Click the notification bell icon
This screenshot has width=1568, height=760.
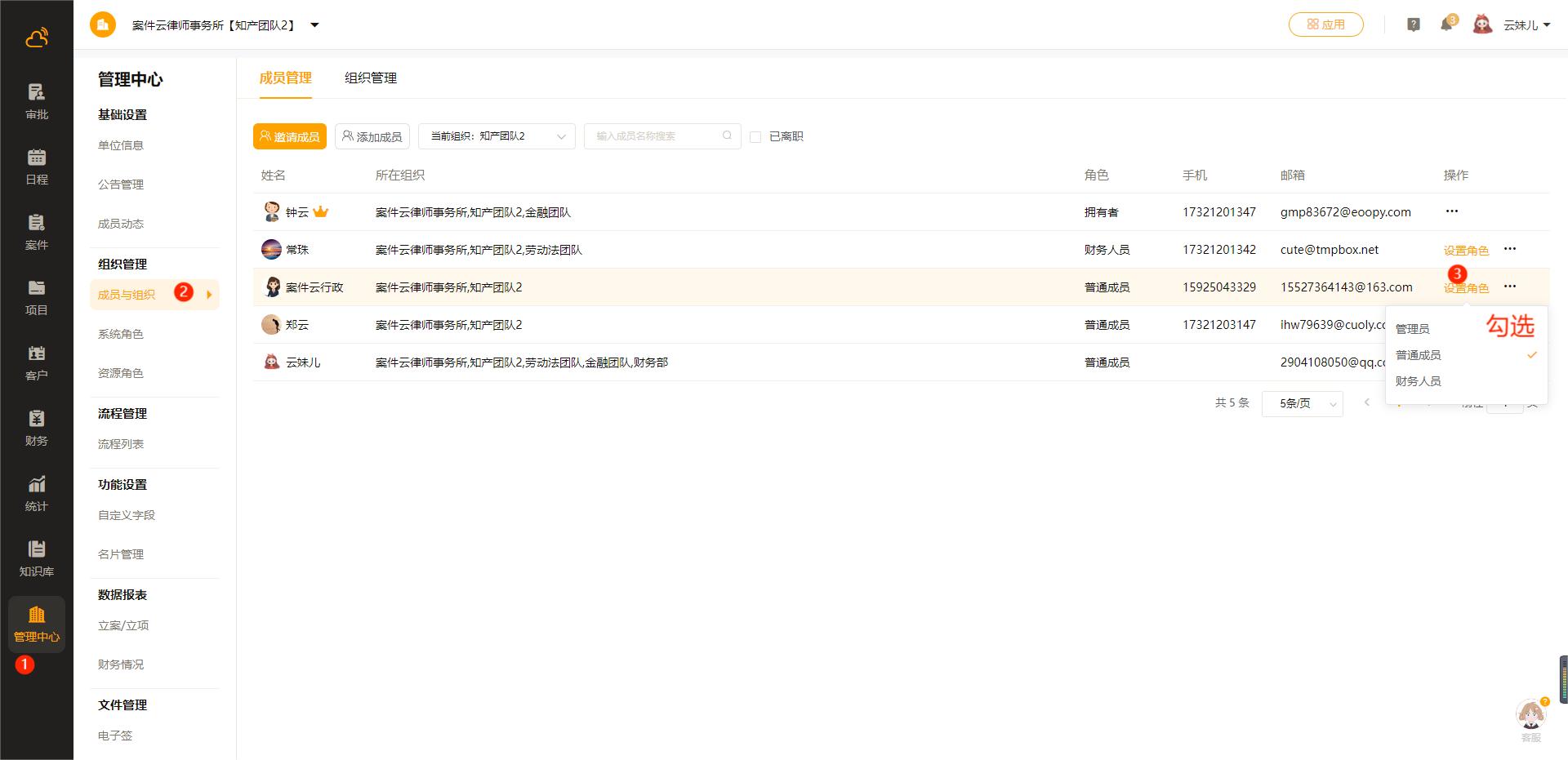1446,24
